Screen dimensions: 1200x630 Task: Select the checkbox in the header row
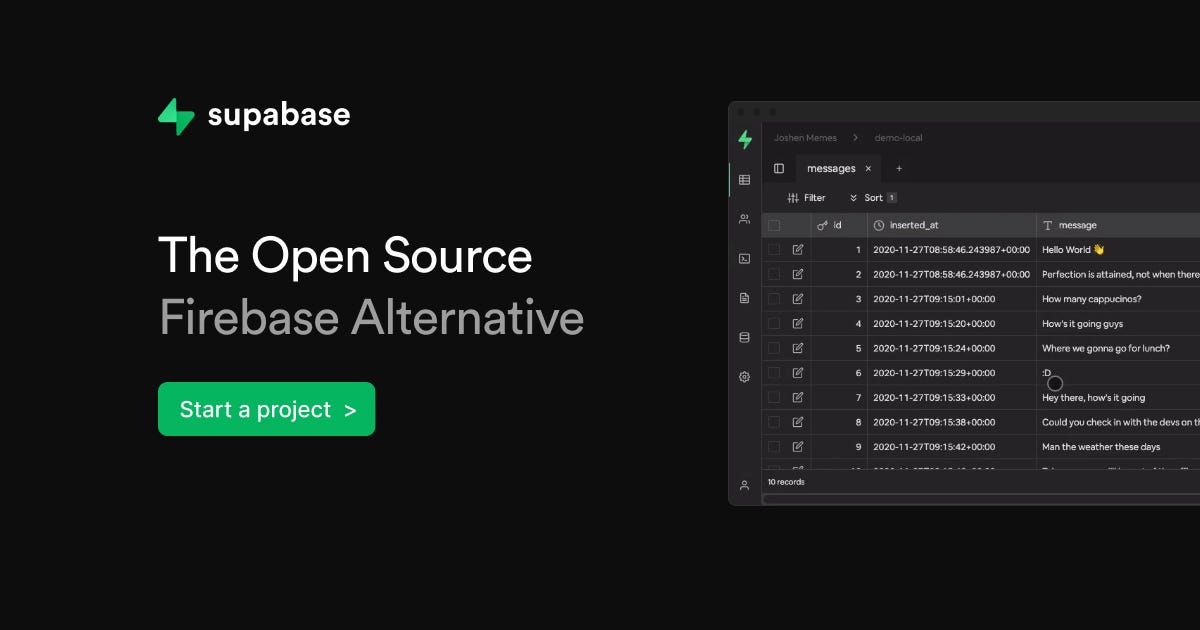(x=776, y=225)
